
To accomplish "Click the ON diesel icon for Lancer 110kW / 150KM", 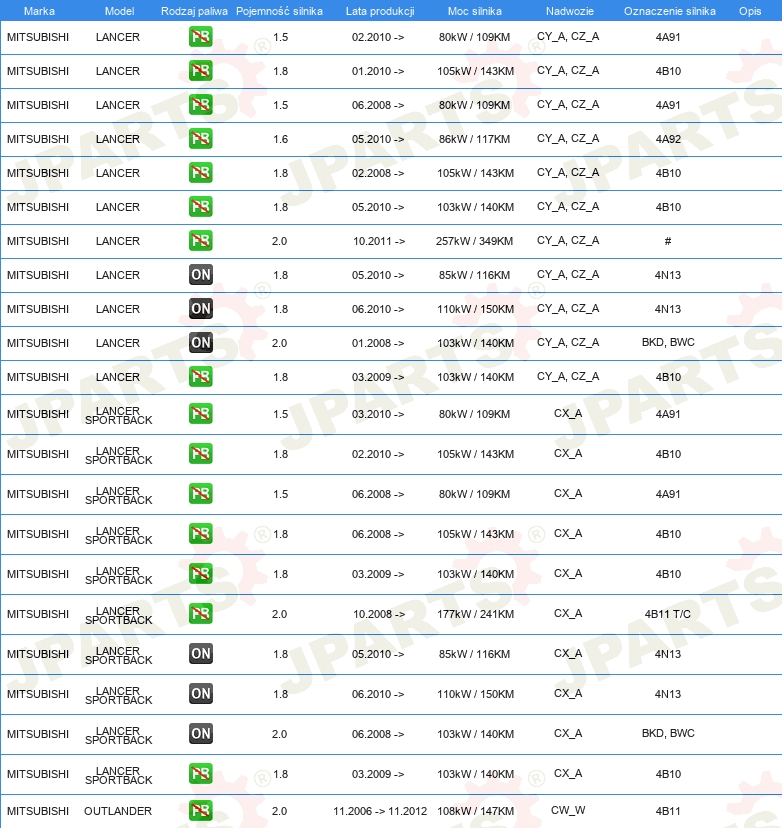I will tap(201, 309).
